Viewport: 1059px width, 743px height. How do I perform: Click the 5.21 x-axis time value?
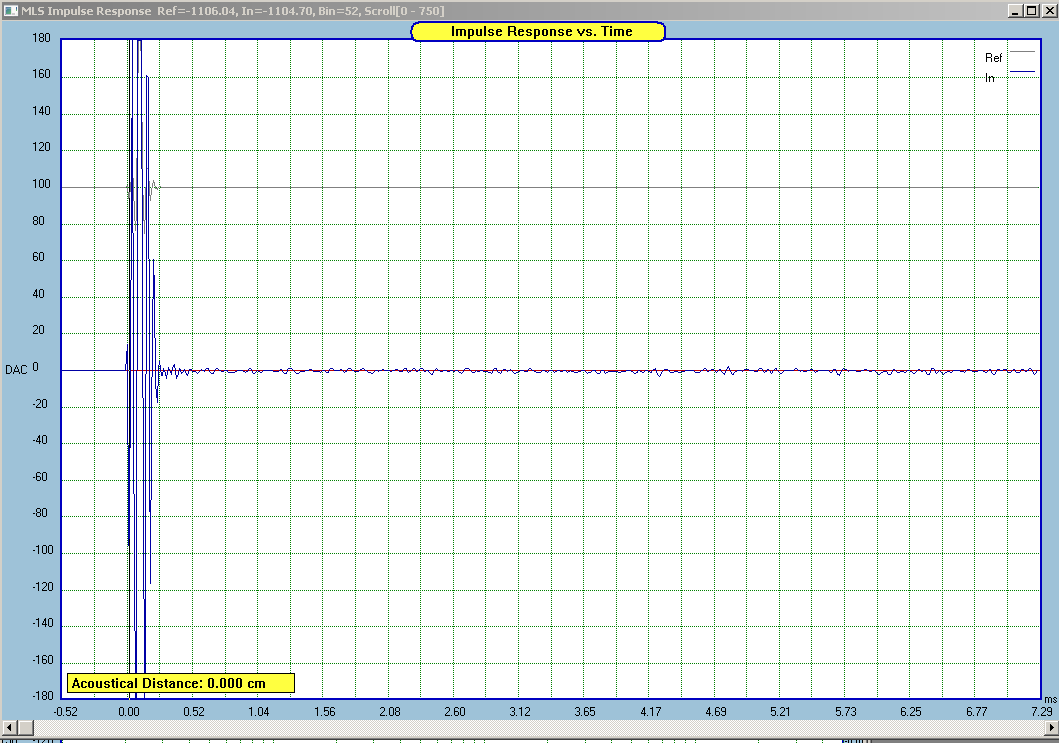pos(780,711)
